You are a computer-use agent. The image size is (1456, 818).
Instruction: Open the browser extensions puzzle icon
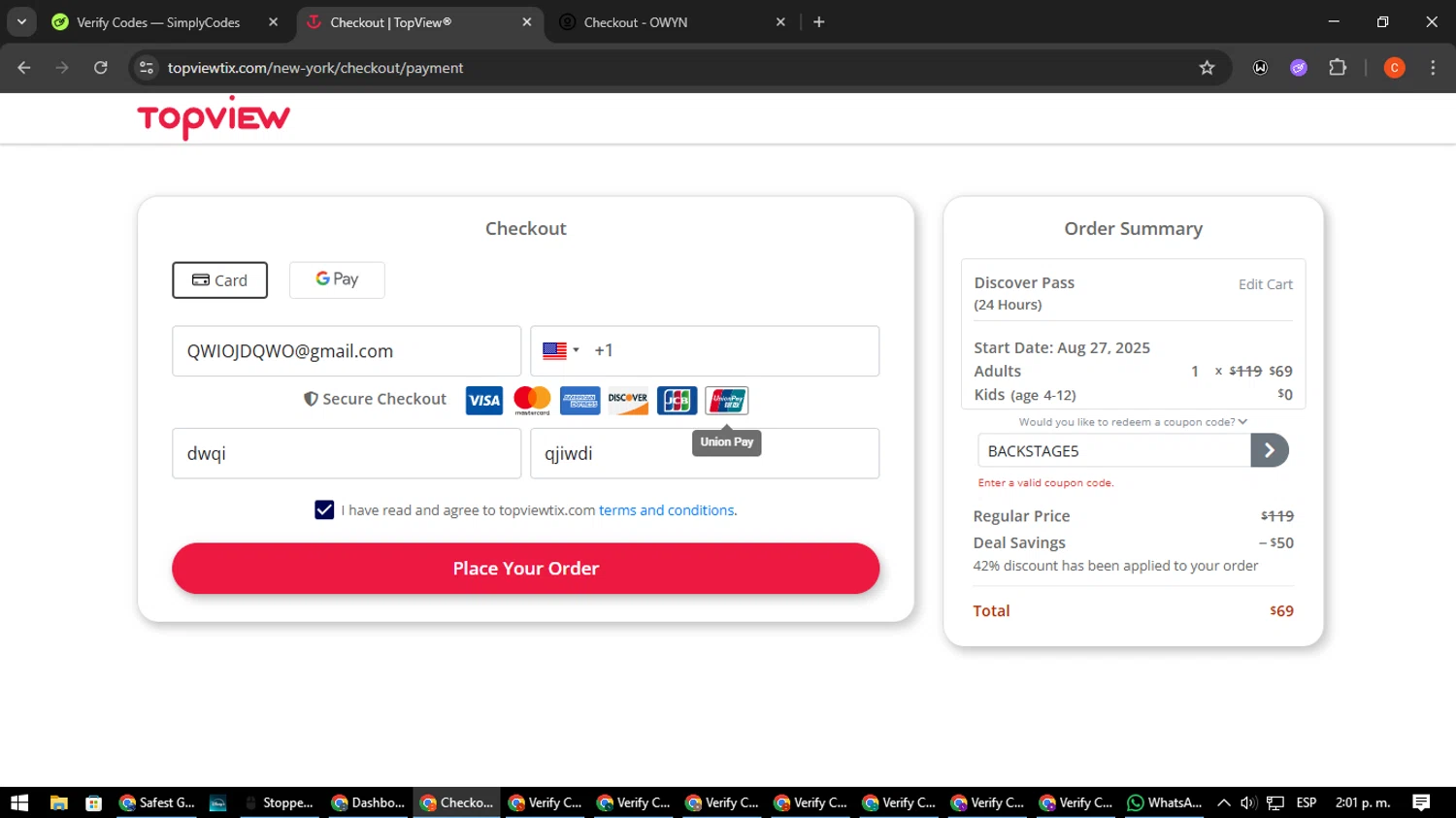(1338, 68)
